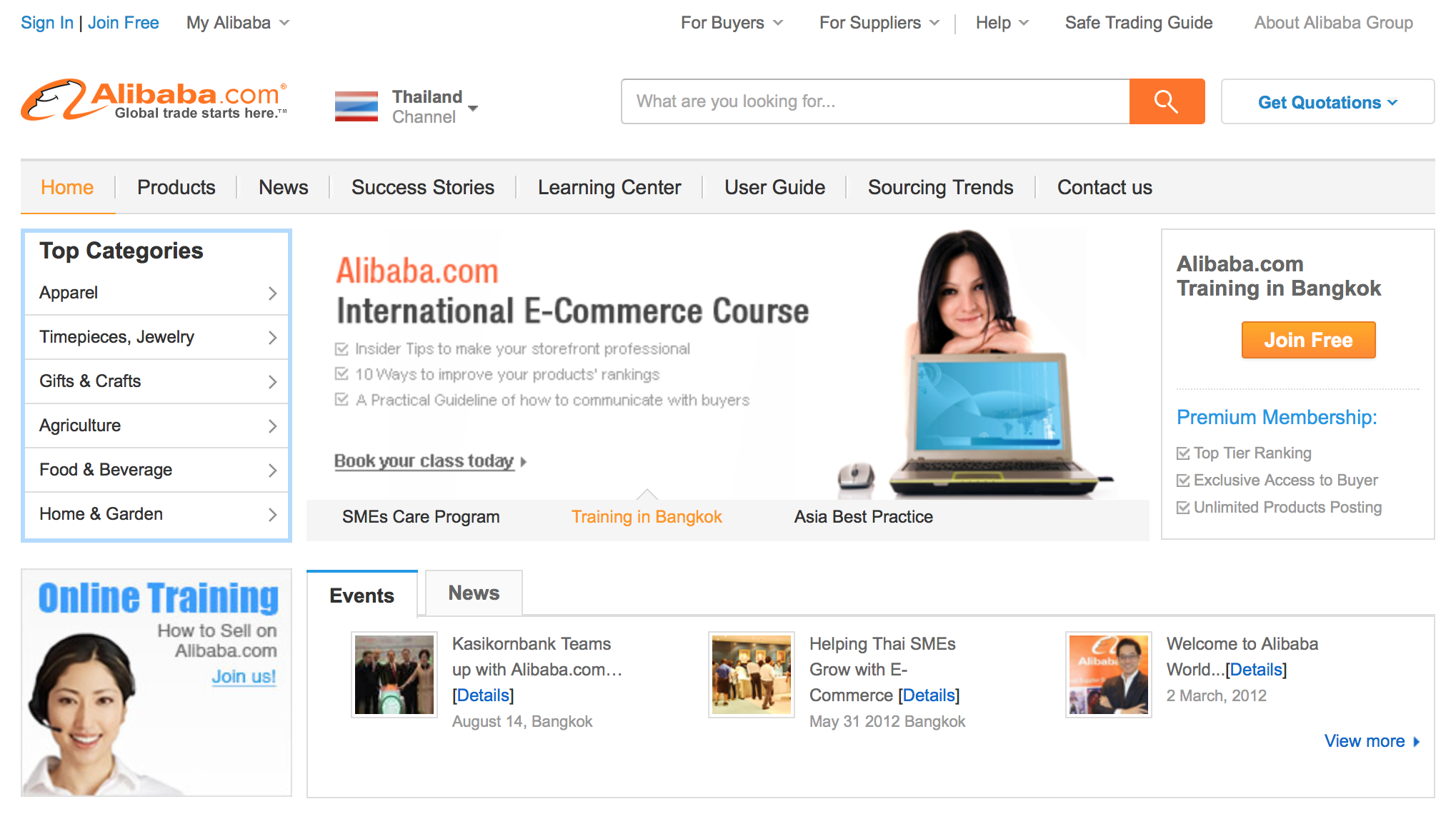
Task: Click the orange Join Free button
Action: coord(1308,340)
